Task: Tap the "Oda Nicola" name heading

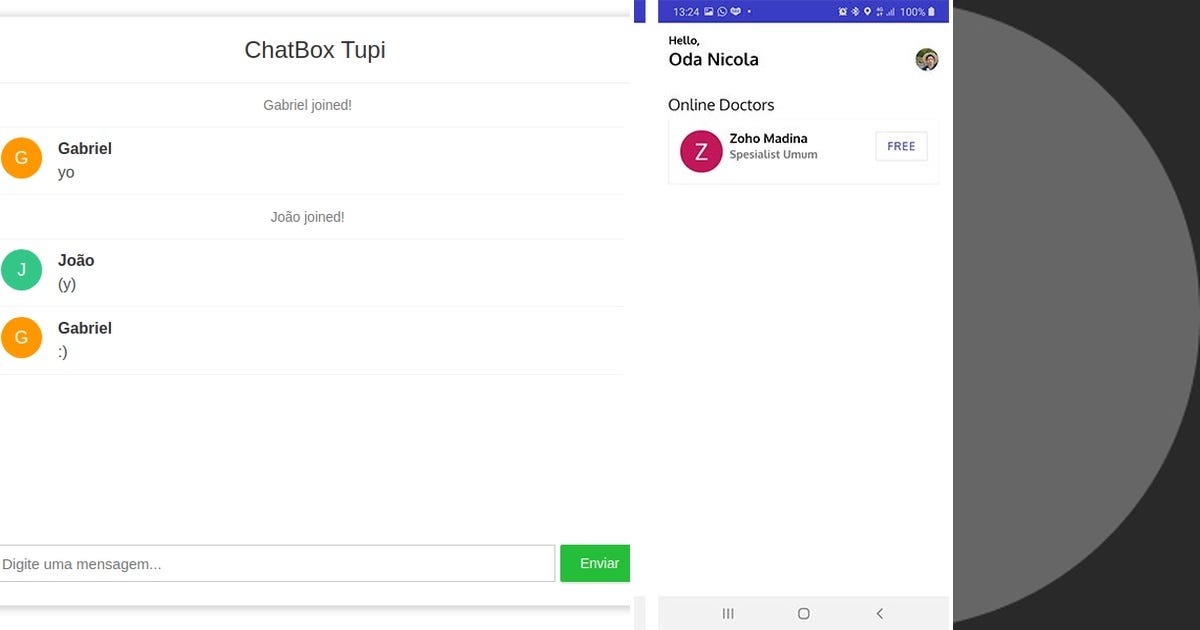Action: tap(714, 60)
